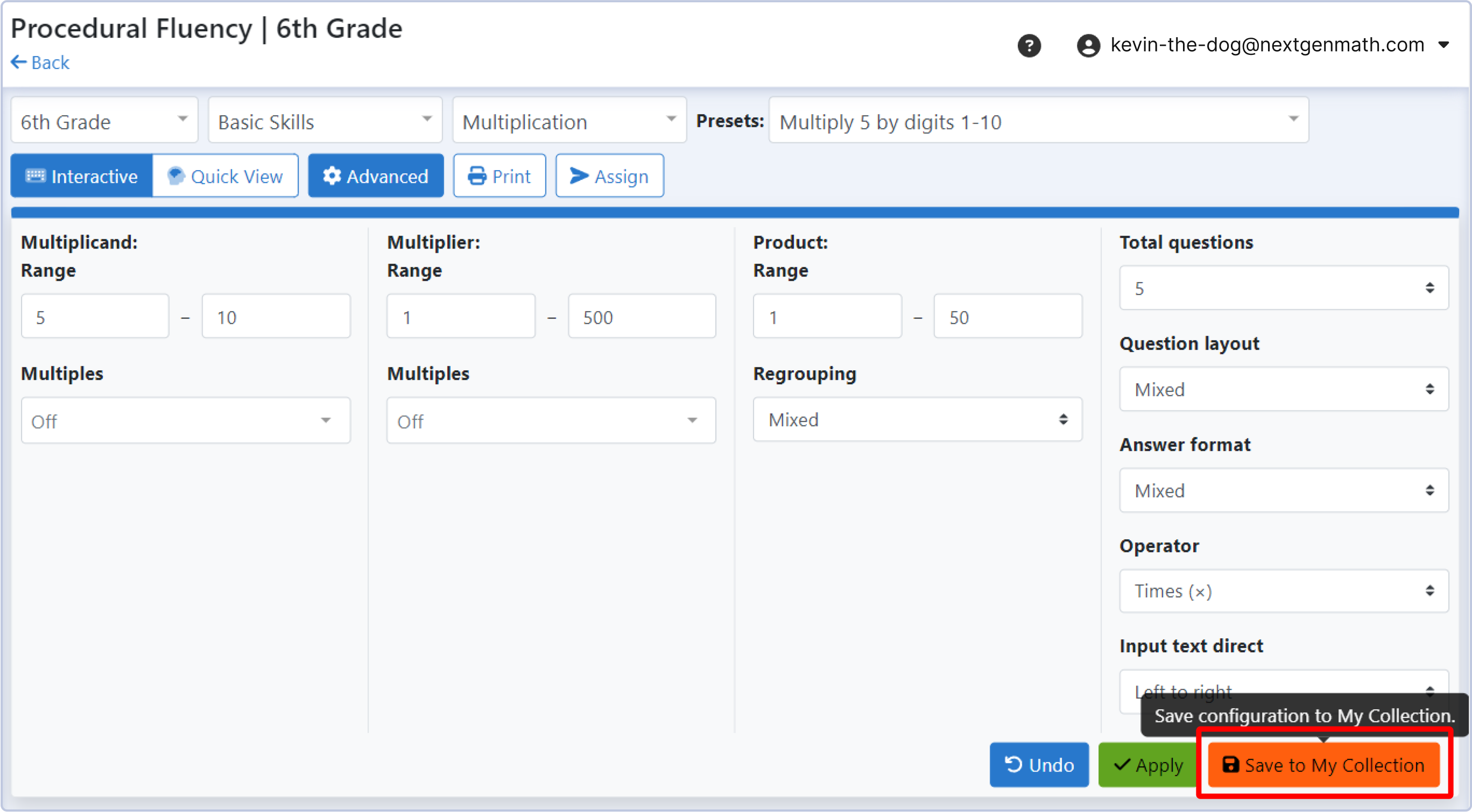Open the Regrouping select
This screenshot has height=812, width=1472.
(918, 419)
